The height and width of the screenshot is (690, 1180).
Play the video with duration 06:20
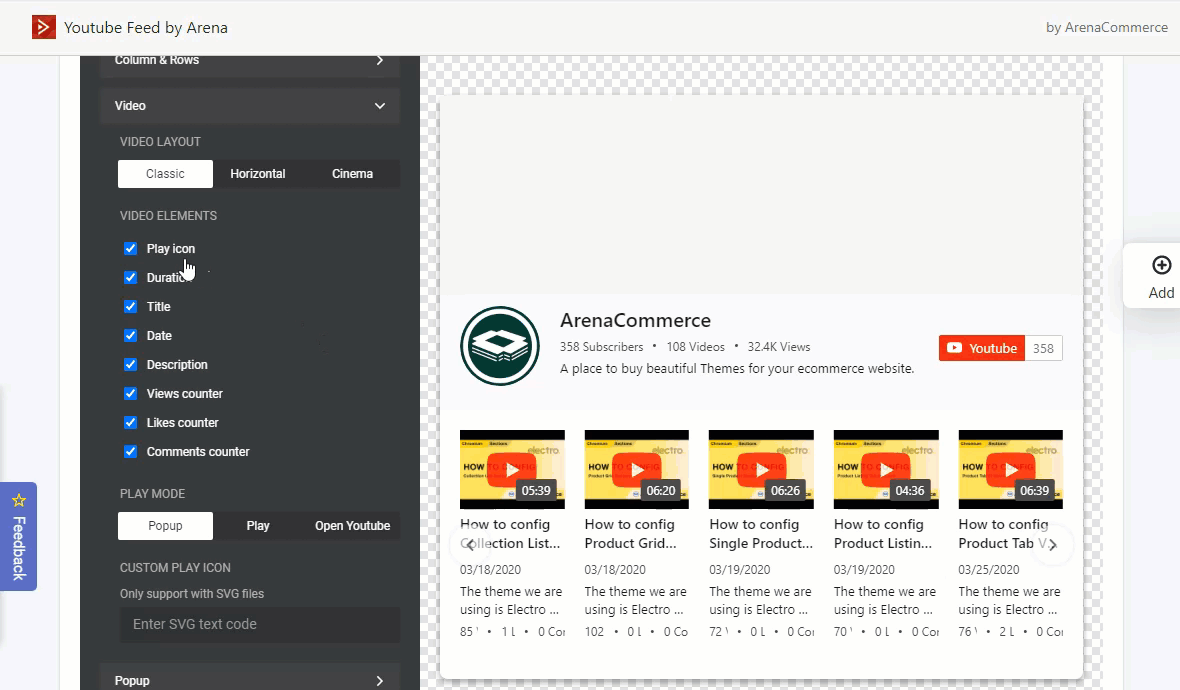pos(637,470)
